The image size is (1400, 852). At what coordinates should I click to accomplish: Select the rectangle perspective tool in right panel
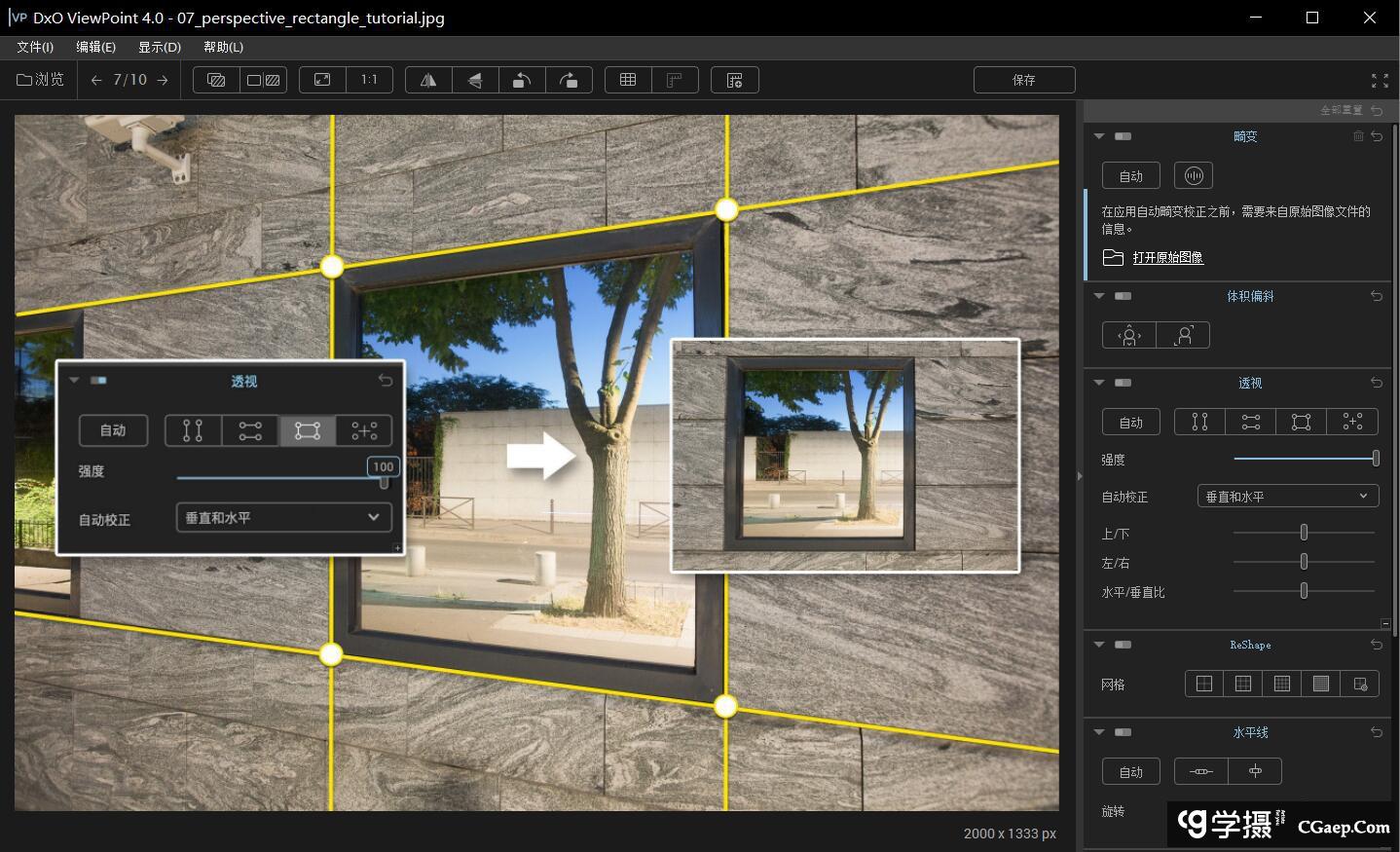[1301, 422]
